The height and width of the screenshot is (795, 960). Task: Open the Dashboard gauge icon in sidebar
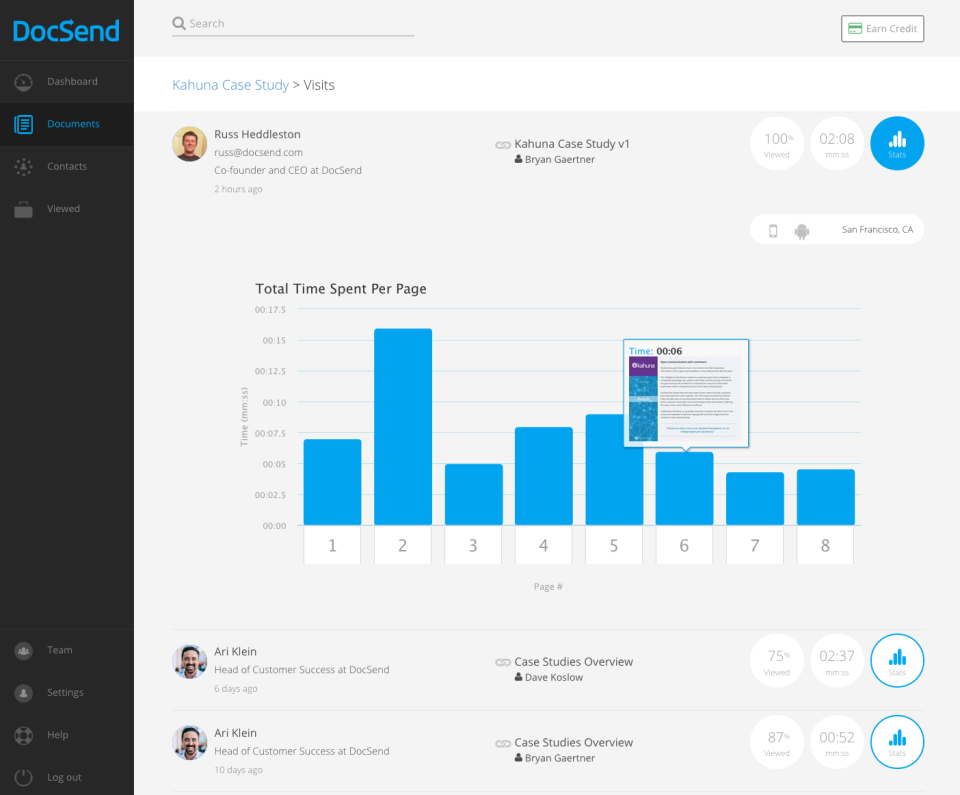click(x=22, y=82)
